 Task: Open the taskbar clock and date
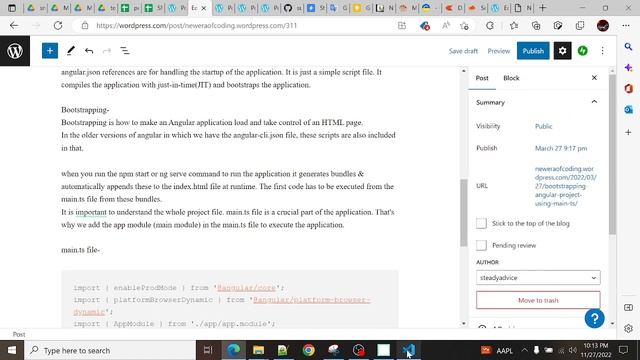(x=596, y=350)
